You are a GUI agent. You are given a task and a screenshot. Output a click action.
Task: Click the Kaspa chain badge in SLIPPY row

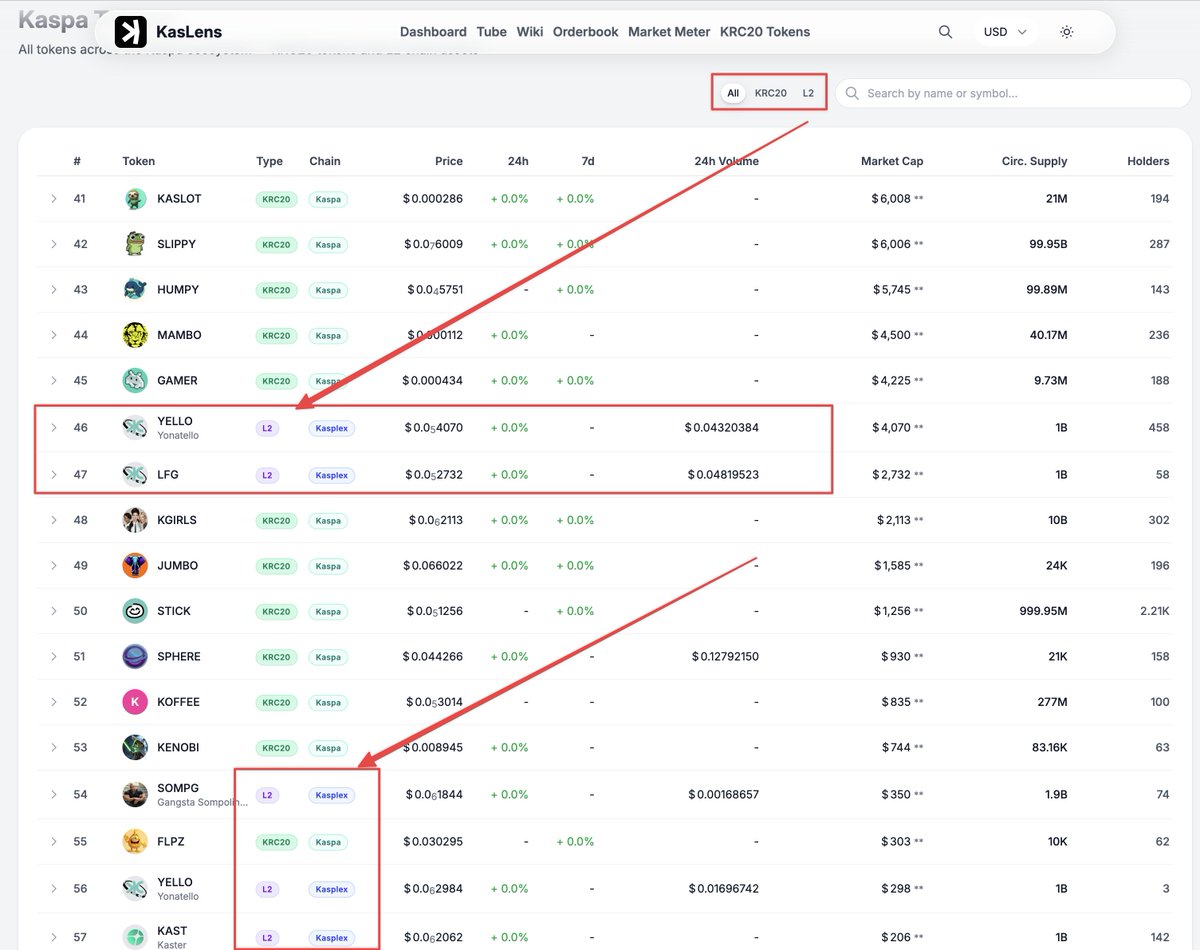[328, 245]
